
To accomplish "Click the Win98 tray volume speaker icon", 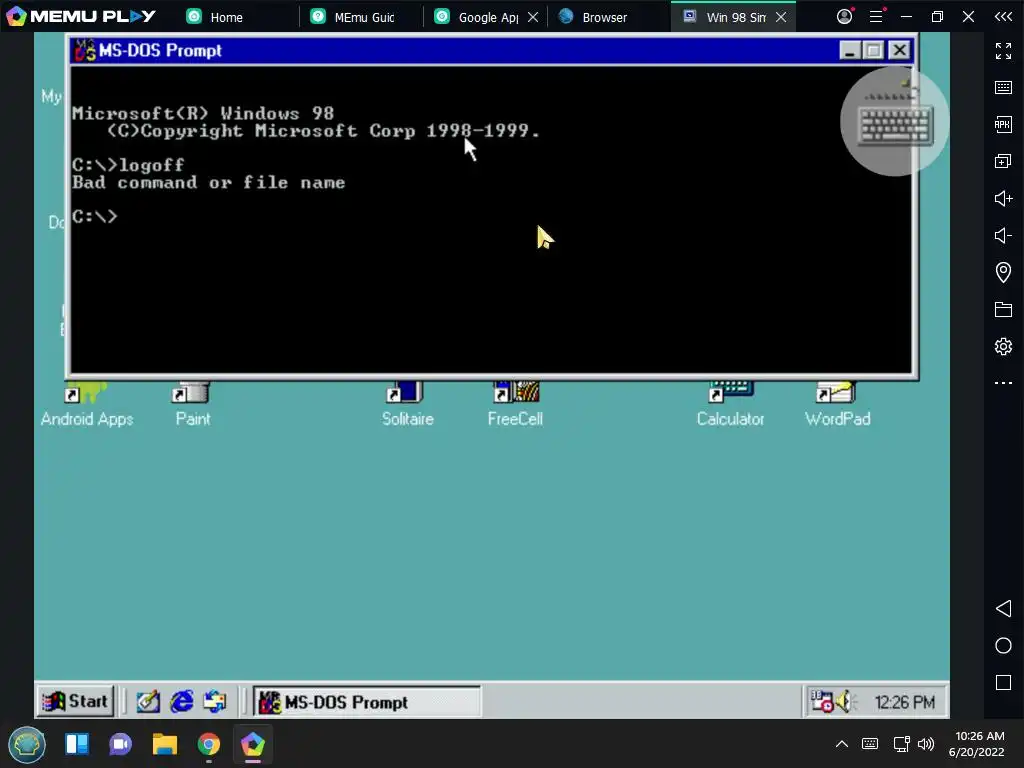I will tap(846, 701).
